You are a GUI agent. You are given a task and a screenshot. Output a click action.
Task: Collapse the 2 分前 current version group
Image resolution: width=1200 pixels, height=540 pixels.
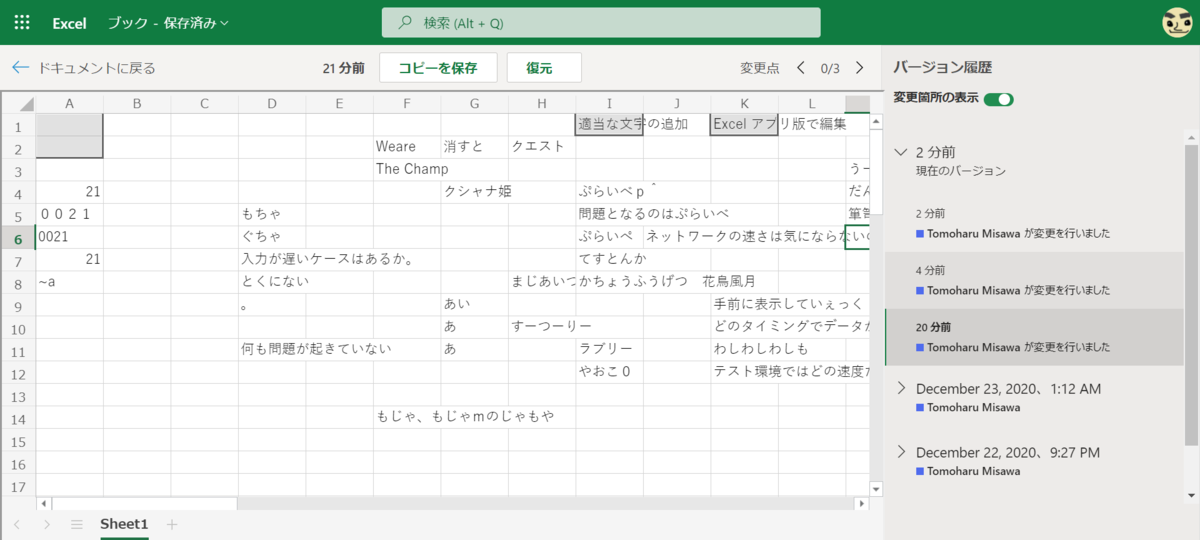click(900, 152)
